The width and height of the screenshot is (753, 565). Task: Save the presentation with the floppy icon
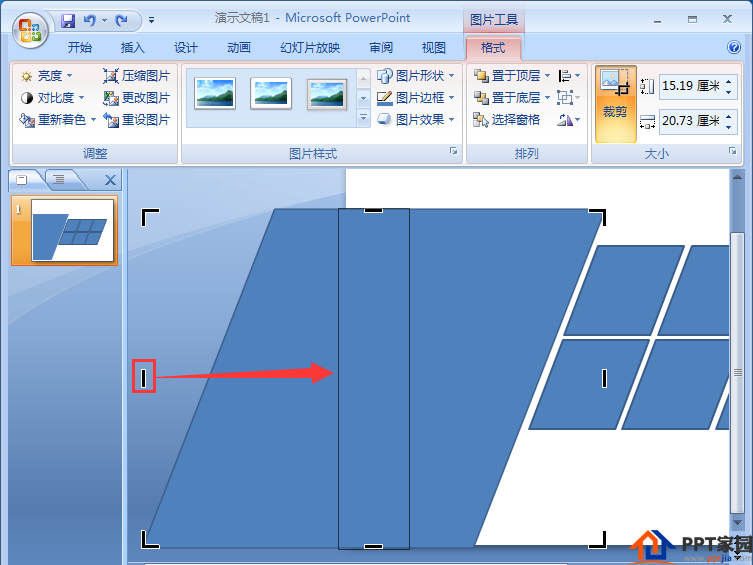coord(68,20)
